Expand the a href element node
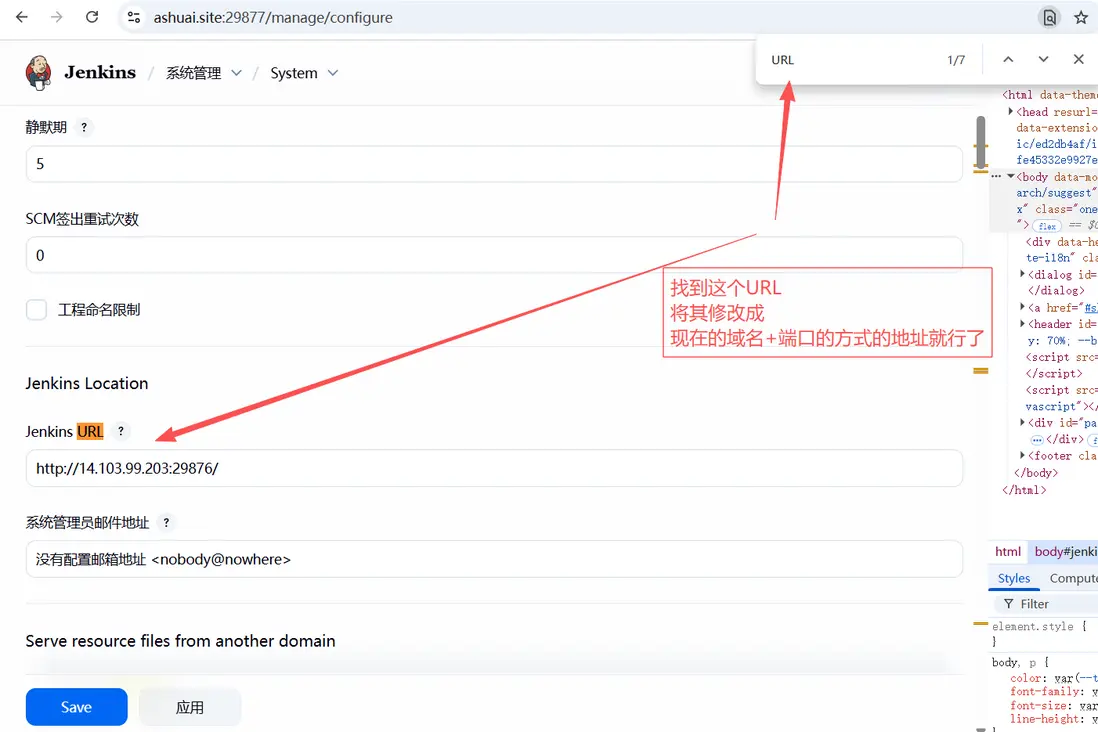 point(1022,307)
